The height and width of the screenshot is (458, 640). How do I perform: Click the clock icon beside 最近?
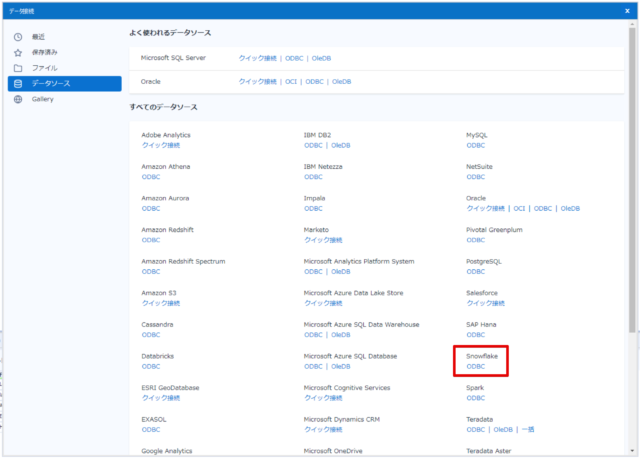coord(18,37)
